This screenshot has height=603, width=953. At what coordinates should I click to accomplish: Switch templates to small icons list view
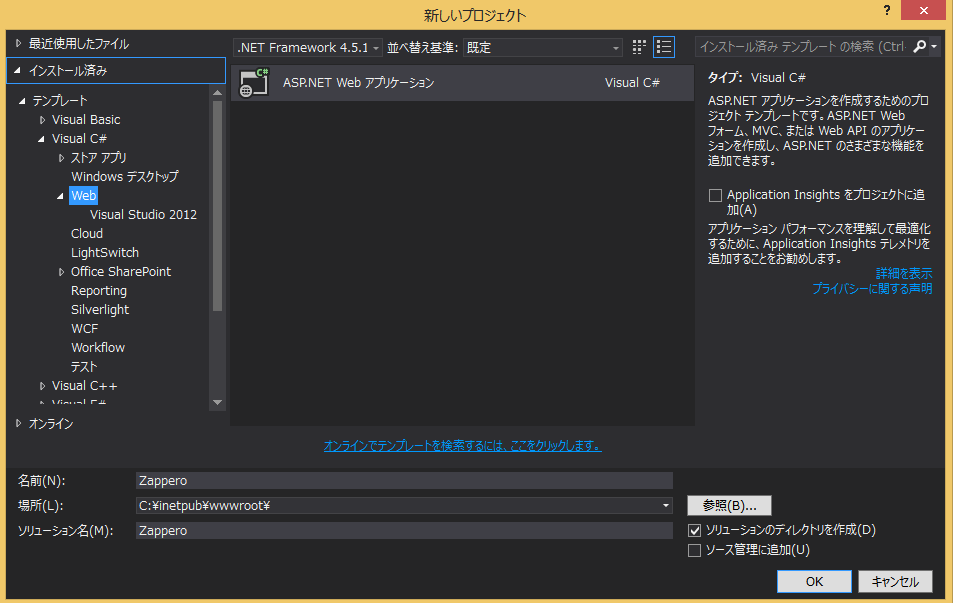(661, 46)
